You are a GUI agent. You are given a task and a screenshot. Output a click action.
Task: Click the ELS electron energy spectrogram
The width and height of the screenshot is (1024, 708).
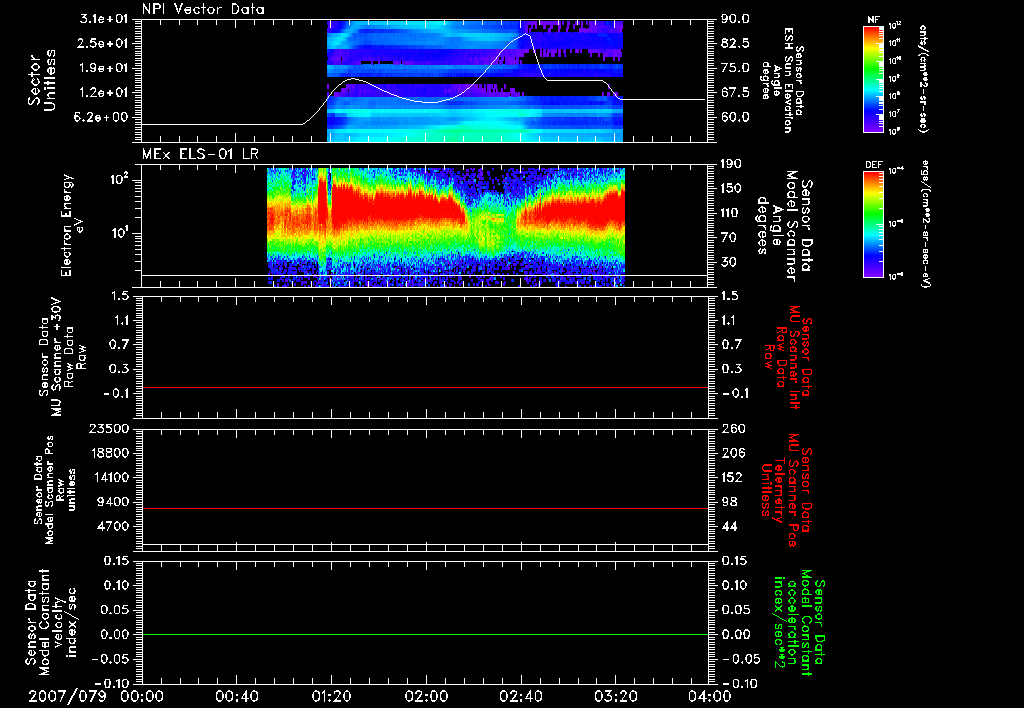446,227
